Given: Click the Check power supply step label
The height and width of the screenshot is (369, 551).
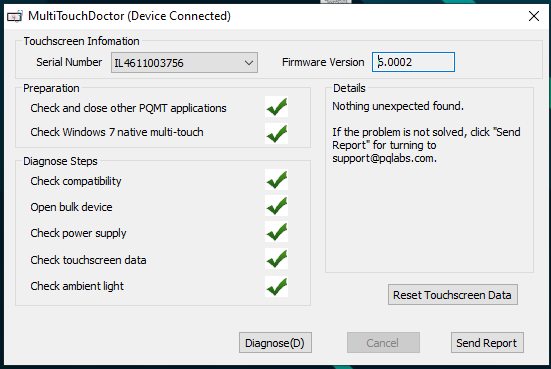Looking at the screenshot, I should (x=78, y=233).
